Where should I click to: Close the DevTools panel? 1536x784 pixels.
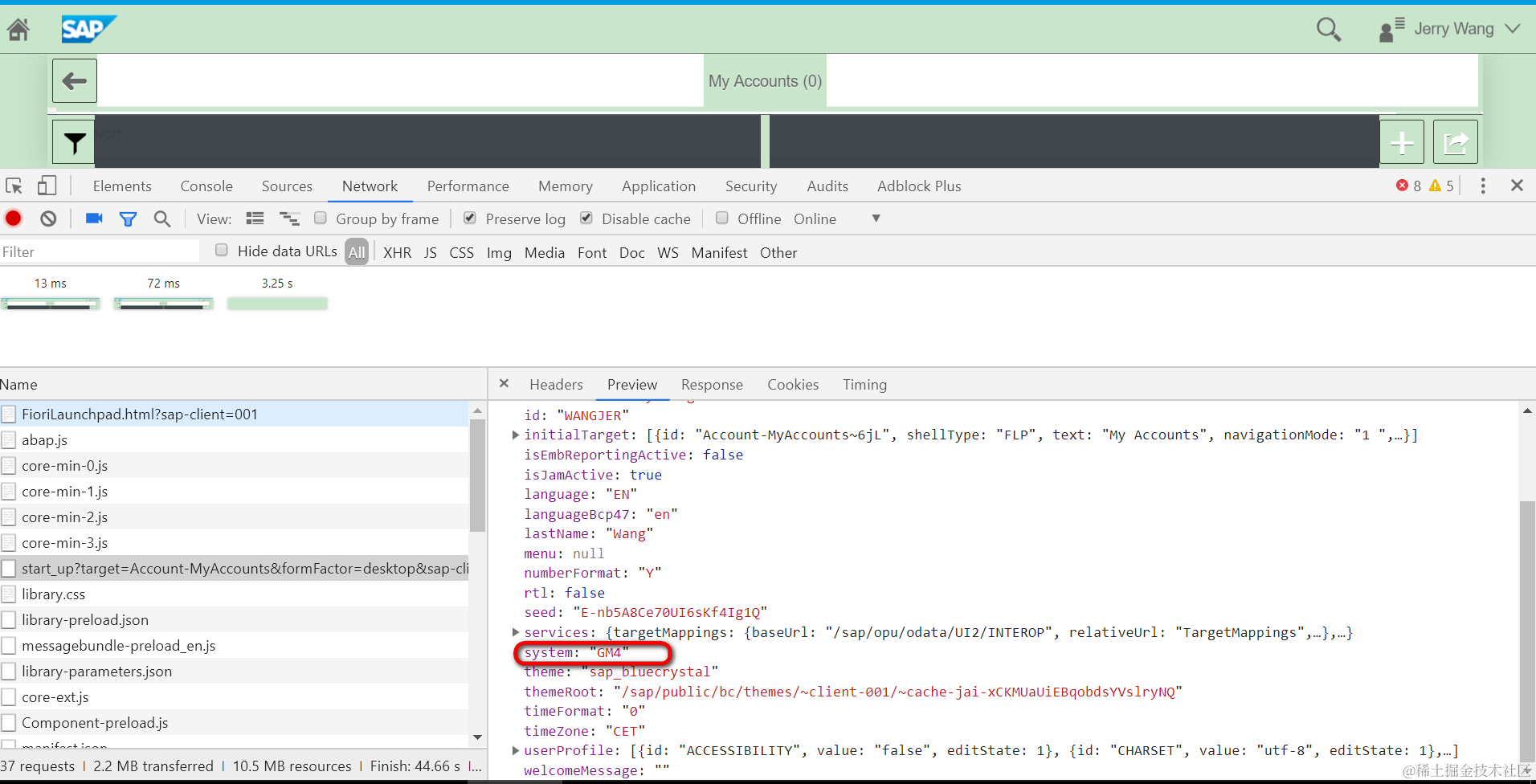(1517, 186)
